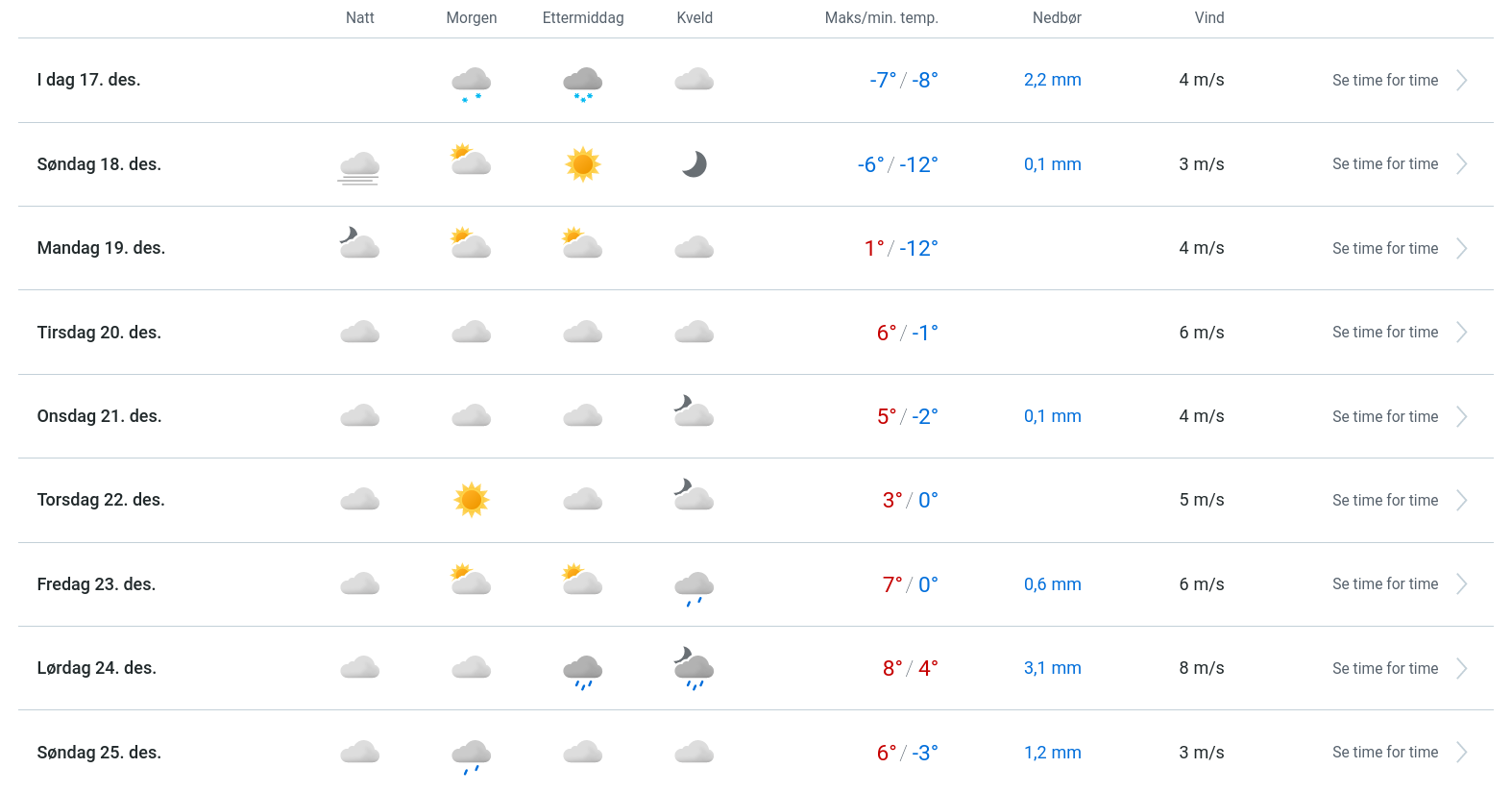Click the fog icon for Søndag 18. night
The width and height of the screenshot is (1512, 793).
(x=359, y=167)
